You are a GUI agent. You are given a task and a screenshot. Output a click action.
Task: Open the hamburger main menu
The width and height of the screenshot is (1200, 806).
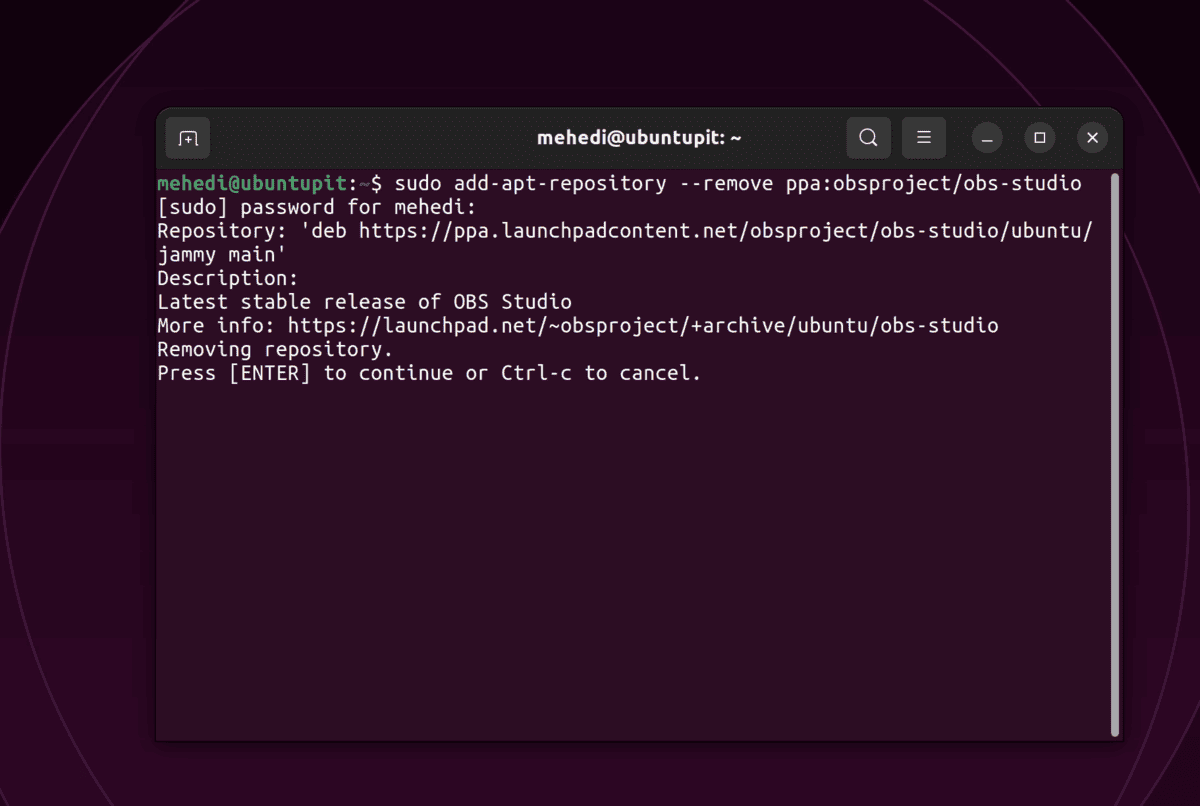[924, 138]
